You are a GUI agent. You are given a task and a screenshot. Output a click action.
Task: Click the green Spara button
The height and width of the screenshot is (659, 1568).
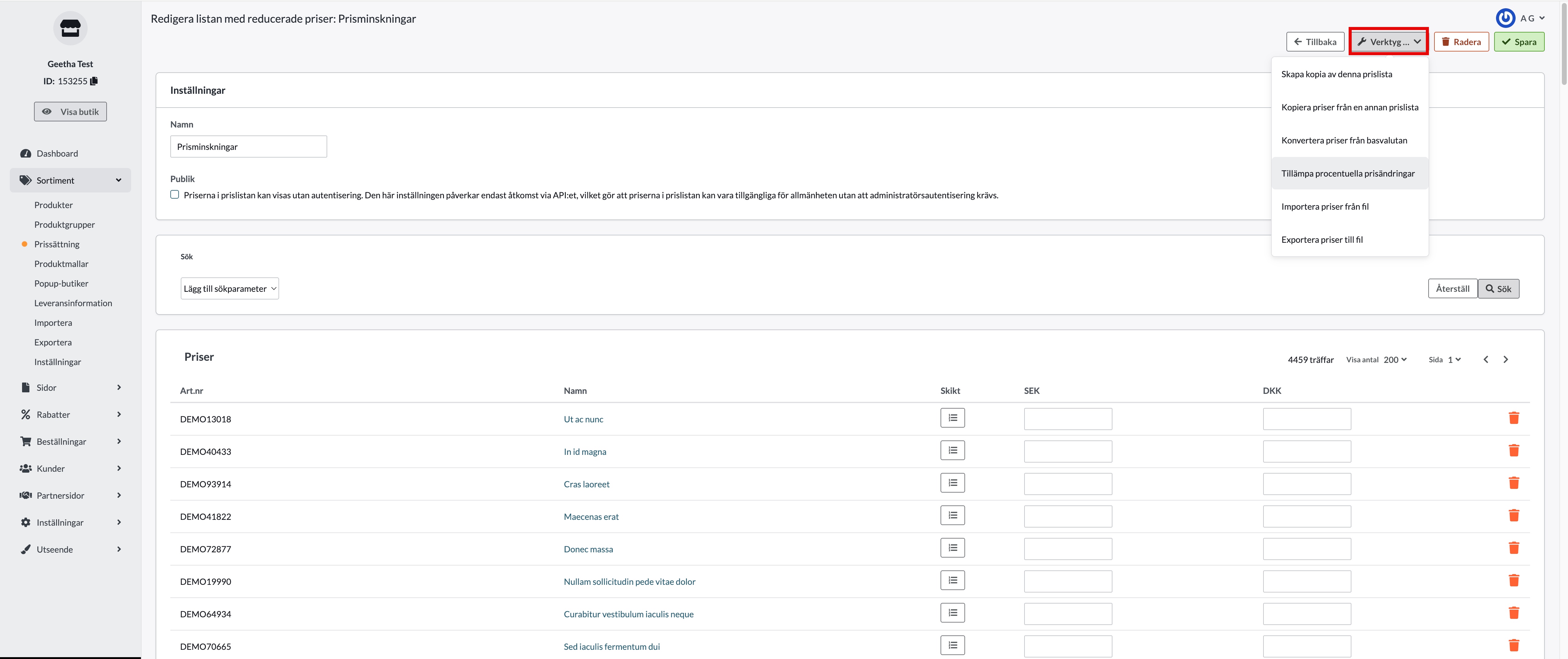[1519, 42]
